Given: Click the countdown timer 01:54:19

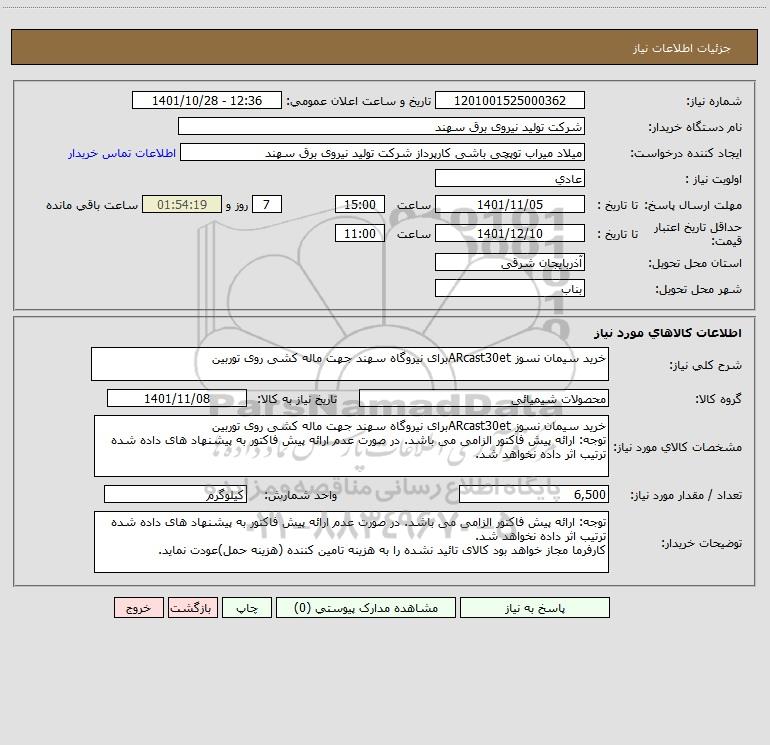Looking at the screenshot, I should pos(182,204).
